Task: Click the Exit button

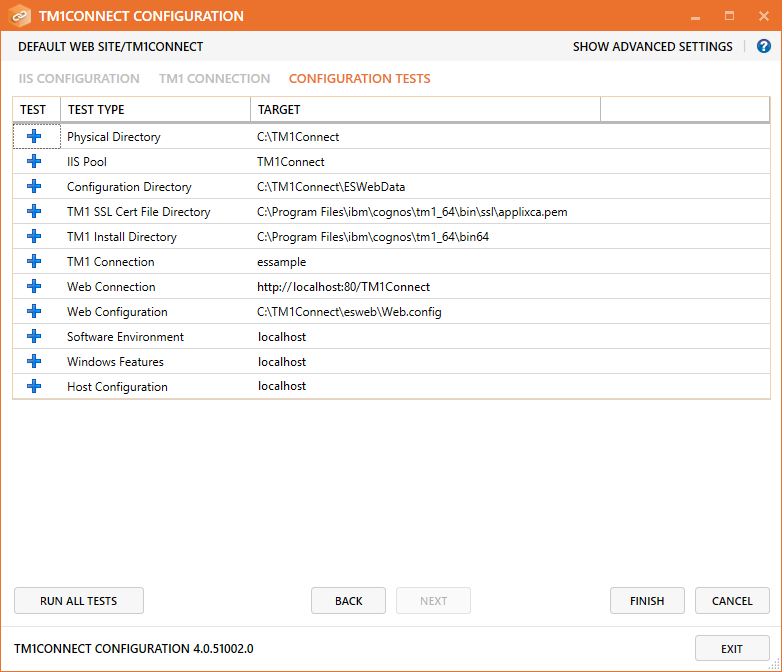Action: 732,649
